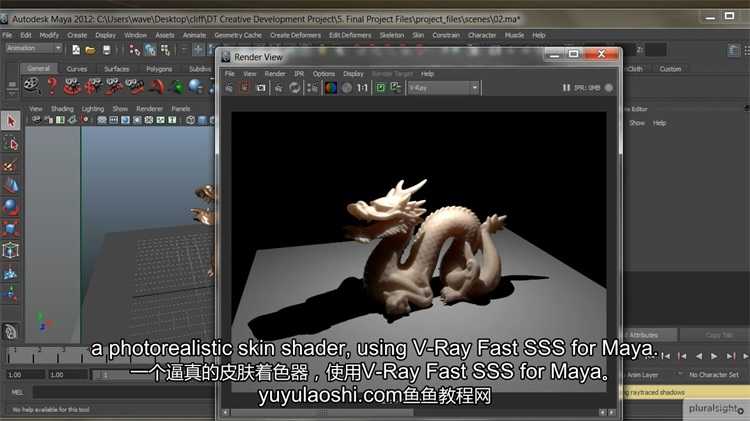Click the MEL command line input
The width and height of the screenshot is (750, 421).
click(123, 392)
